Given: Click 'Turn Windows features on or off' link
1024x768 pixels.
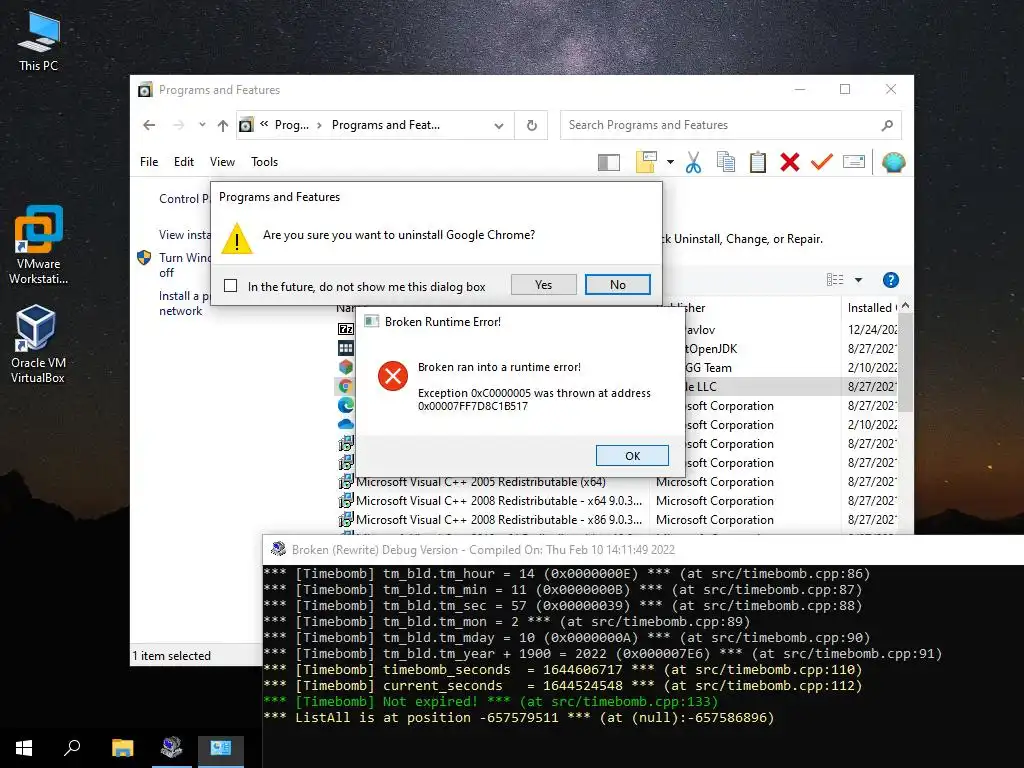Looking at the screenshot, I should click(184, 265).
